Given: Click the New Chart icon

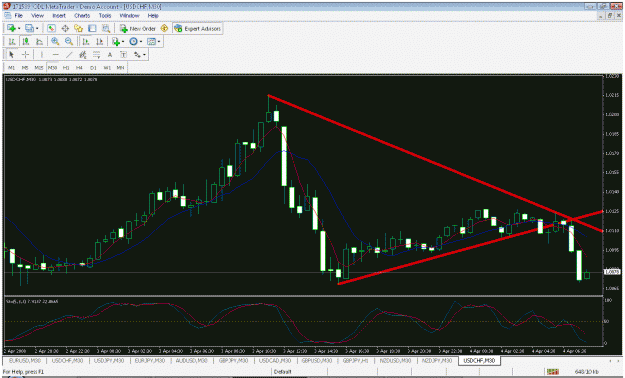Looking at the screenshot, I should coord(11,28).
